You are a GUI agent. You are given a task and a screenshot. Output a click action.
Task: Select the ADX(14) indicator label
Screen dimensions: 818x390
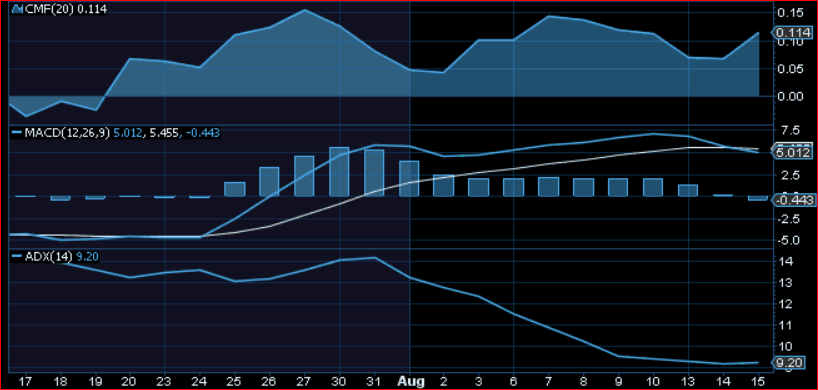pyautogui.click(x=50, y=256)
